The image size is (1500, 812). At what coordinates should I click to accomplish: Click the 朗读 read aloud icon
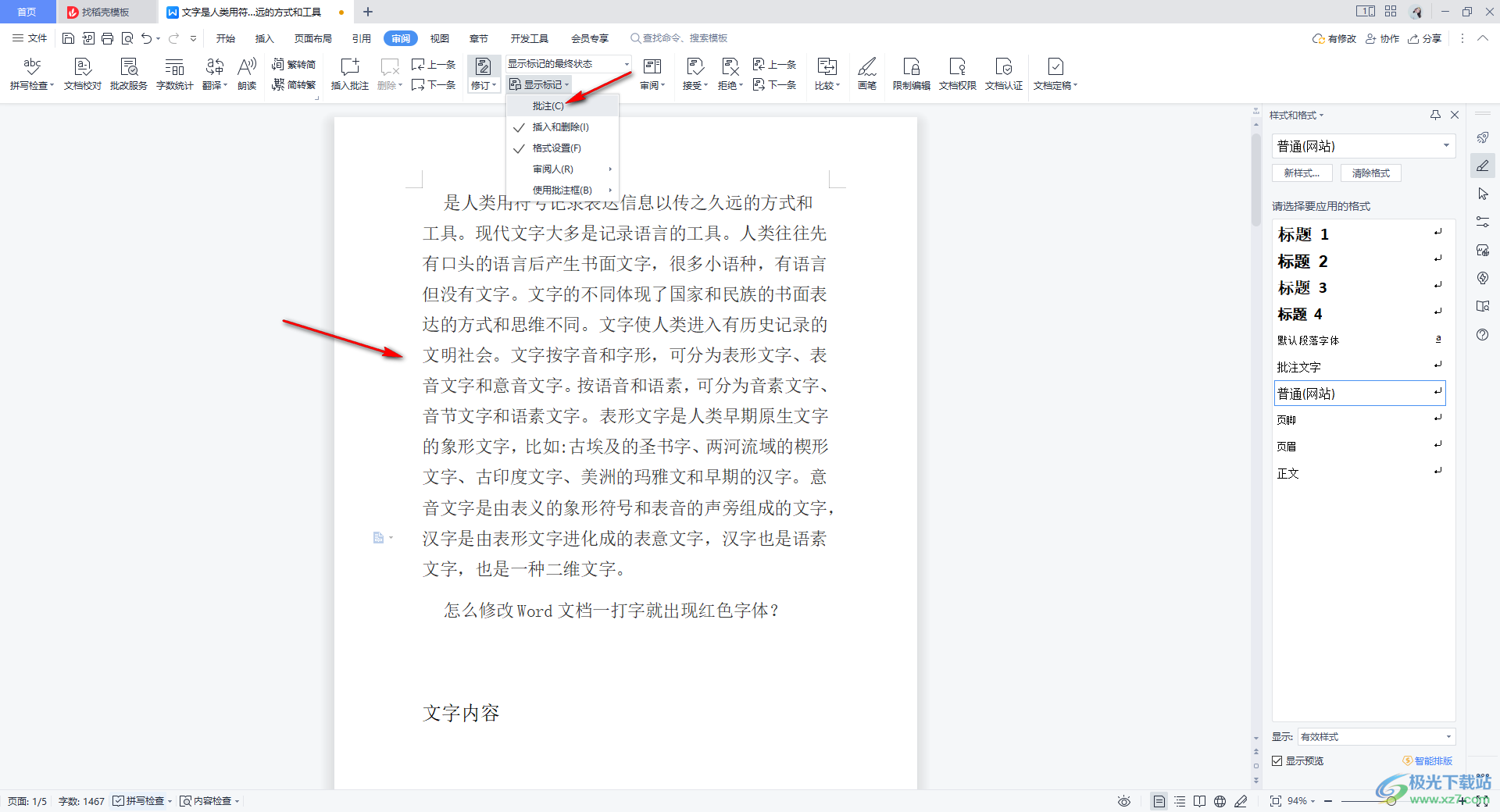click(247, 74)
